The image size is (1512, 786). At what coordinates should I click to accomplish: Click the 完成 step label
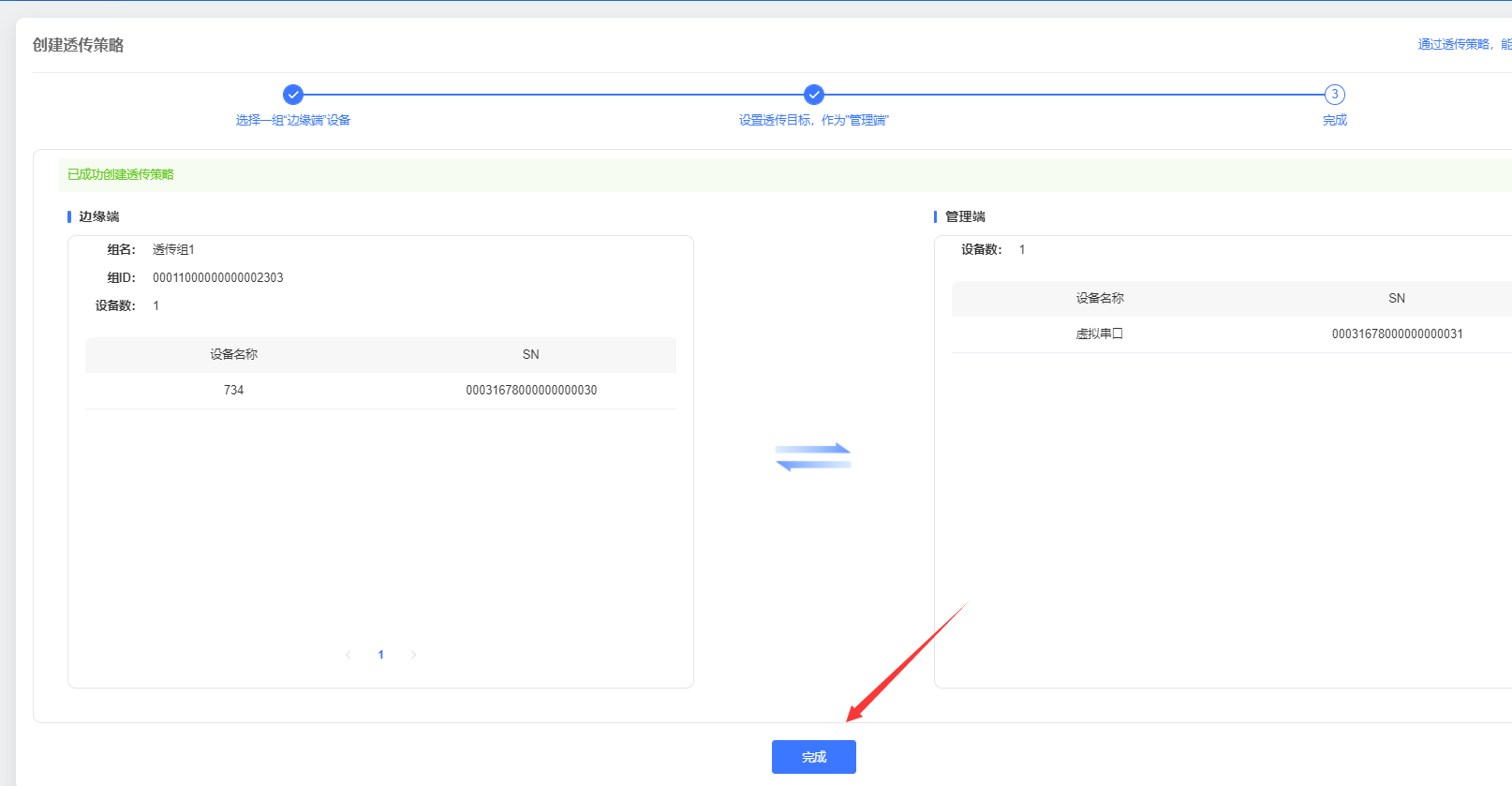(x=1334, y=120)
